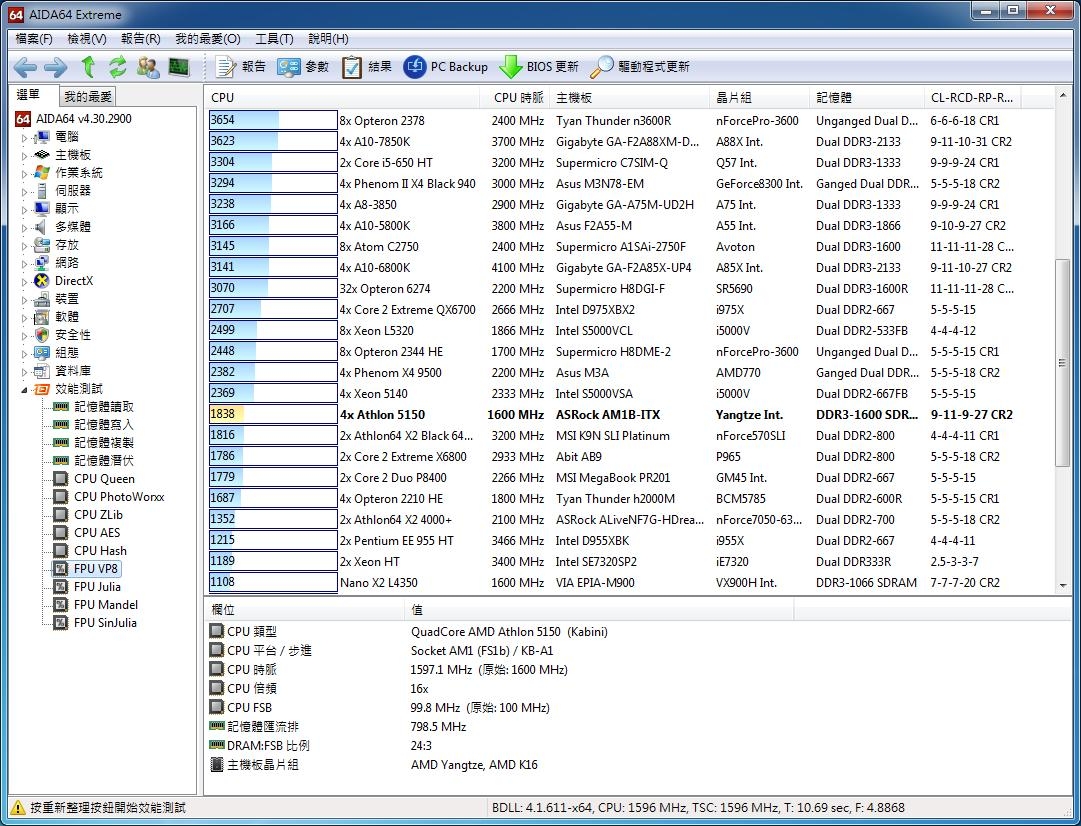
Task: Open 記憶體潛伏 benchmark
Action: (x=104, y=461)
